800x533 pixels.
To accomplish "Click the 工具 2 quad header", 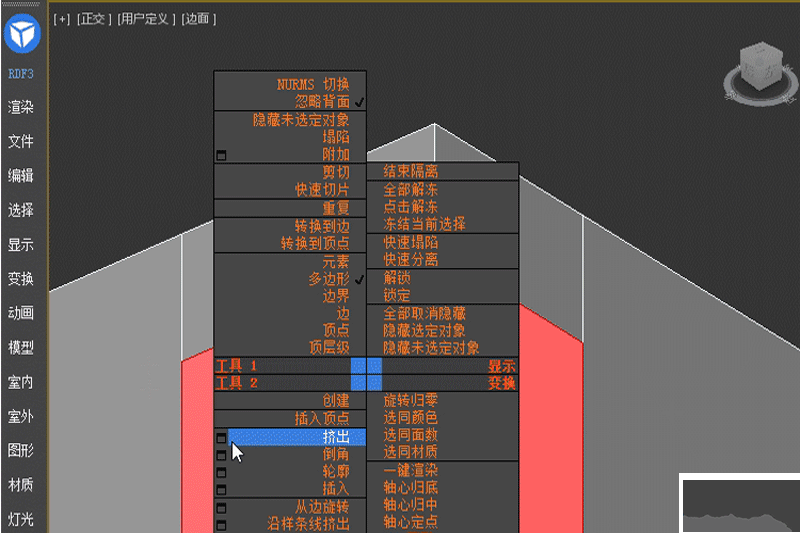I will 290,383.
